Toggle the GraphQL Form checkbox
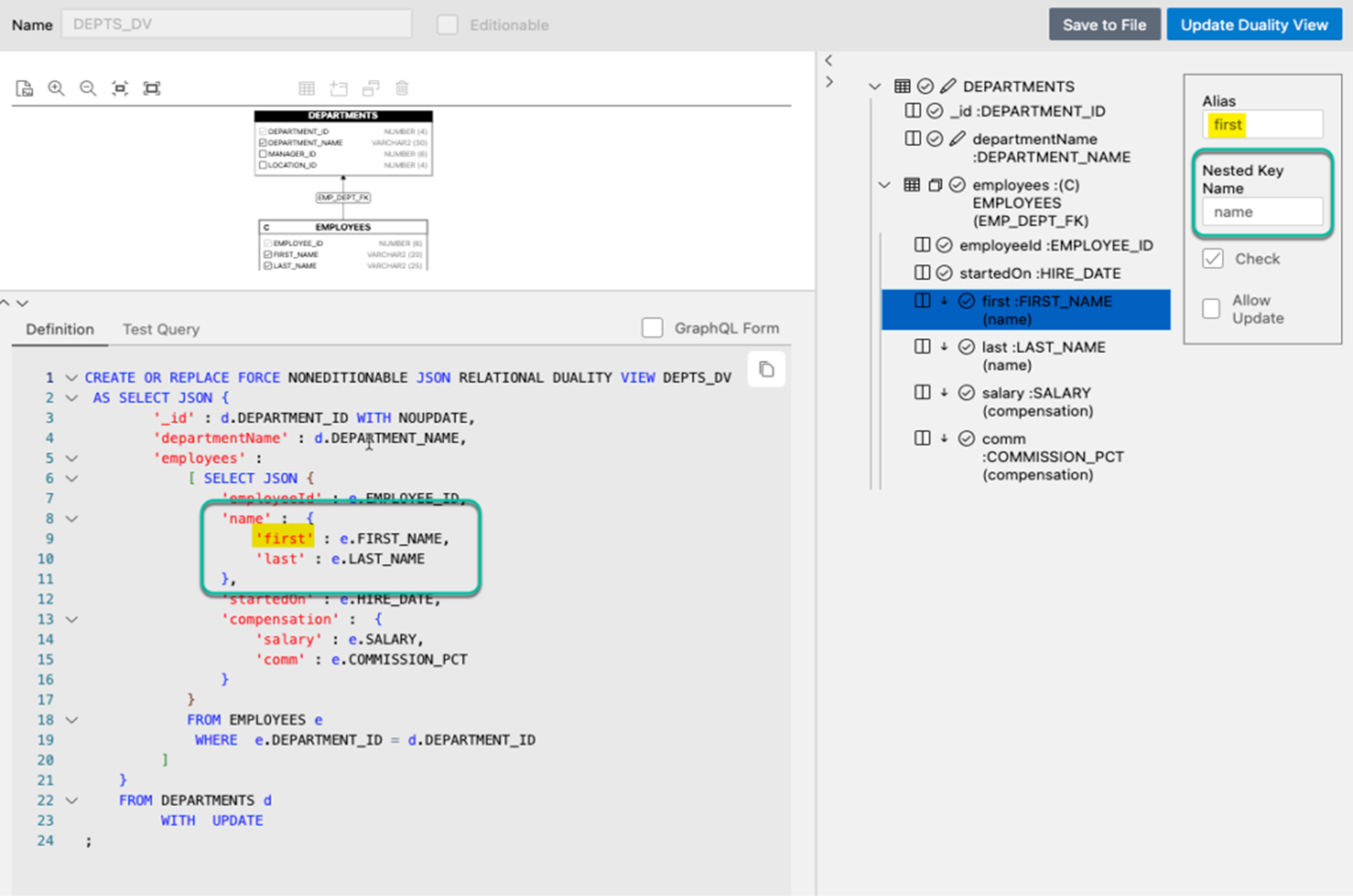 pos(652,328)
